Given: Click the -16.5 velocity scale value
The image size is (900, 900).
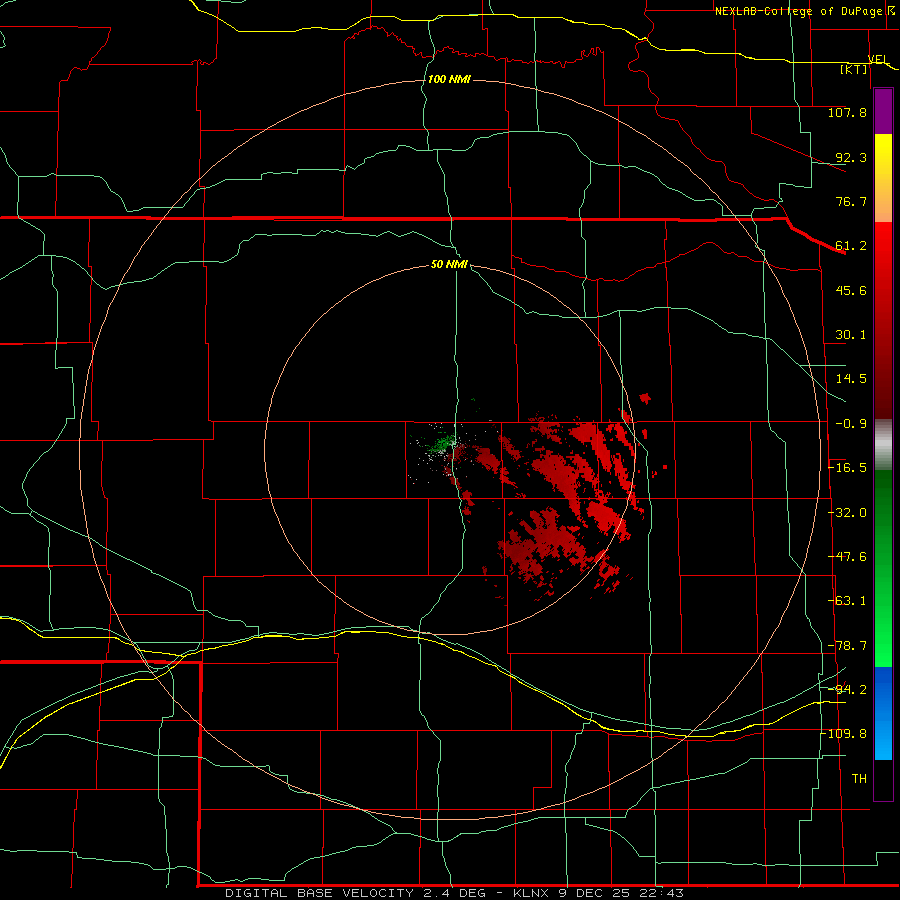Looking at the screenshot, I should pos(847,468).
